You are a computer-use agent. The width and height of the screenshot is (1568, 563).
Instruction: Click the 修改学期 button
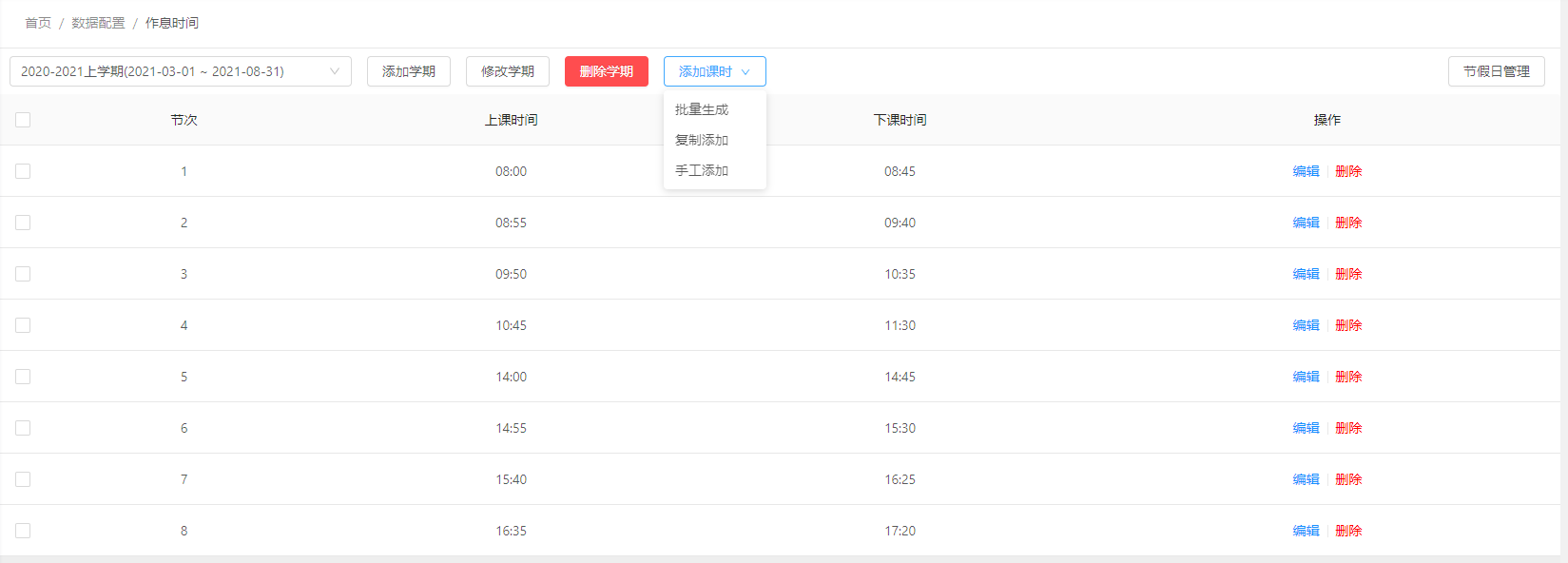pyautogui.click(x=508, y=71)
